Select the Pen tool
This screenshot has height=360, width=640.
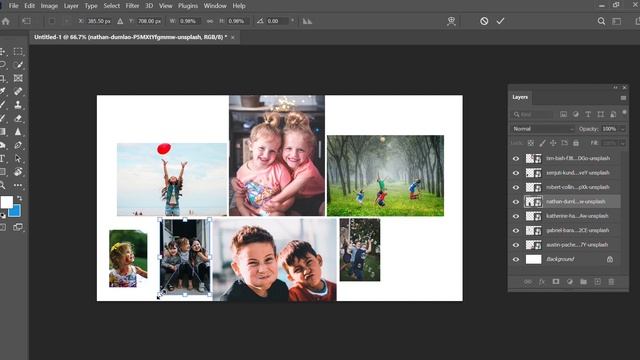pos(18,145)
